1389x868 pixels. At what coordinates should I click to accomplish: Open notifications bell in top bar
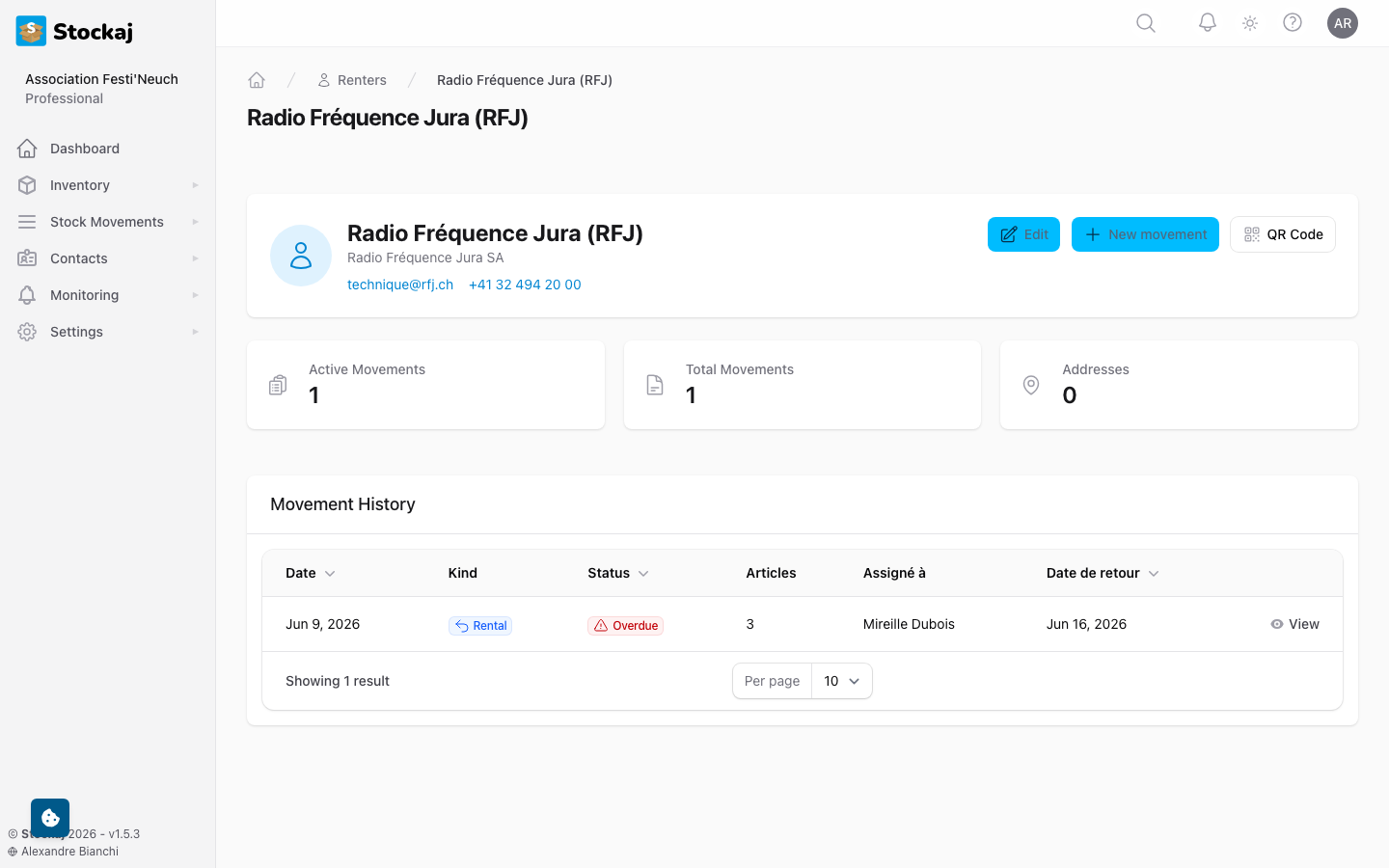click(1208, 23)
